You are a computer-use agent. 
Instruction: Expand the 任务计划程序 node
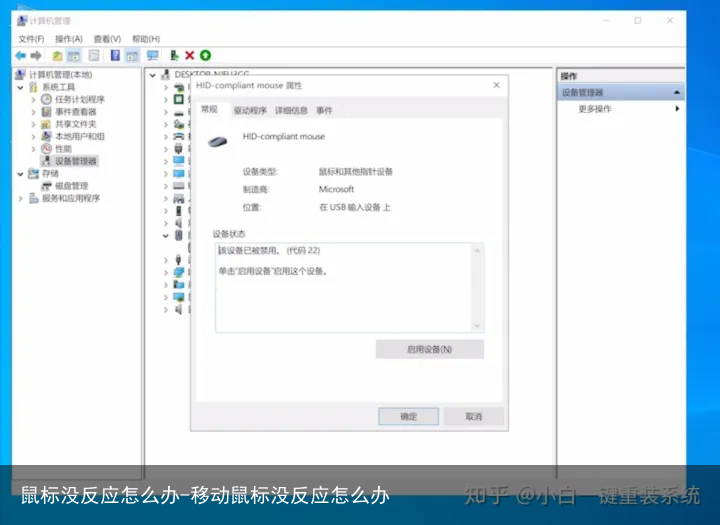pos(34,99)
